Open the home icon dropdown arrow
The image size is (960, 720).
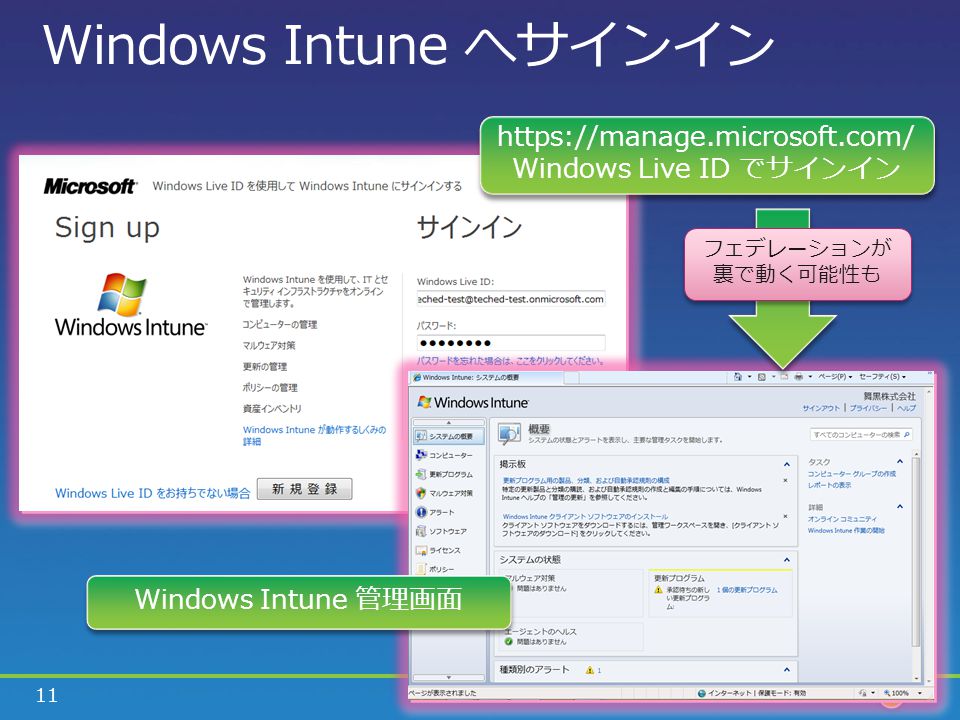(749, 377)
